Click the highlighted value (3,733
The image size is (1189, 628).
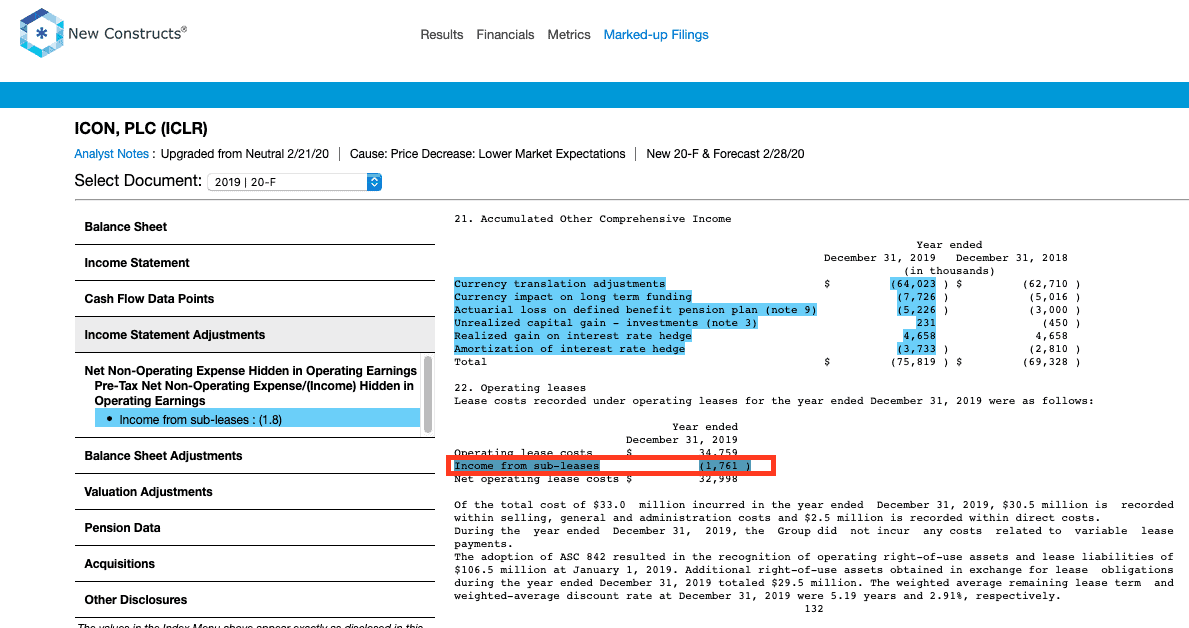coord(917,348)
